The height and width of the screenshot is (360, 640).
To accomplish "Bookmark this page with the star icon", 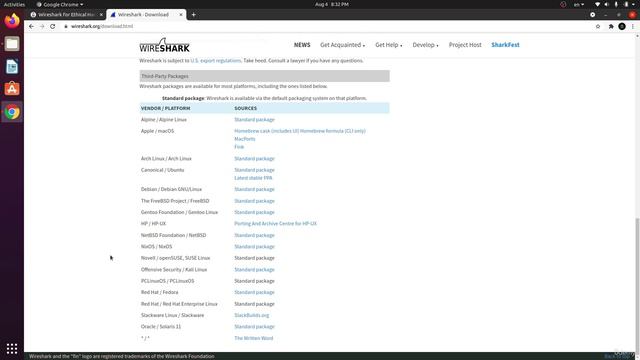I will click(598, 26).
